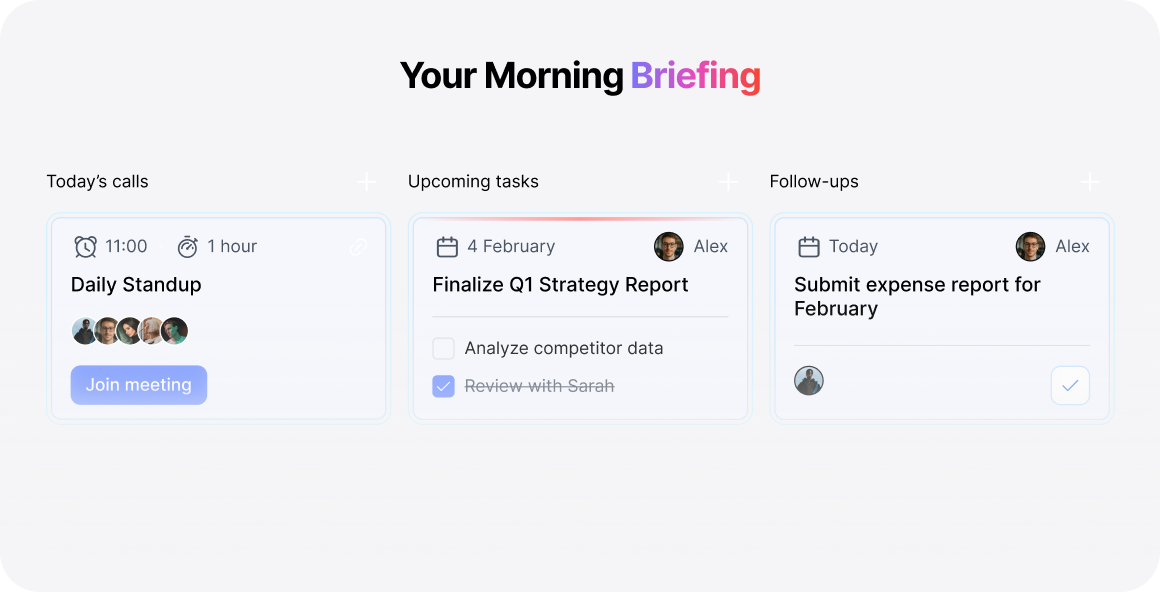The width and height of the screenshot is (1160, 592).
Task: Click the last attendee avatar in Daily Standup
Action: coord(175,331)
